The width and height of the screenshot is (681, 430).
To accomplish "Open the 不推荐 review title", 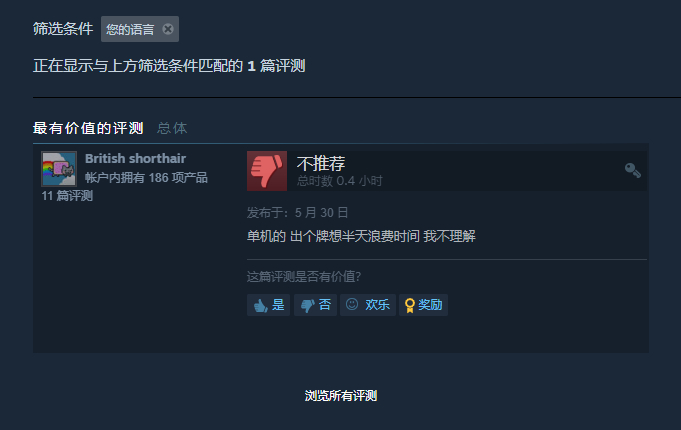I will pyautogui.click(x=321, y=164).
